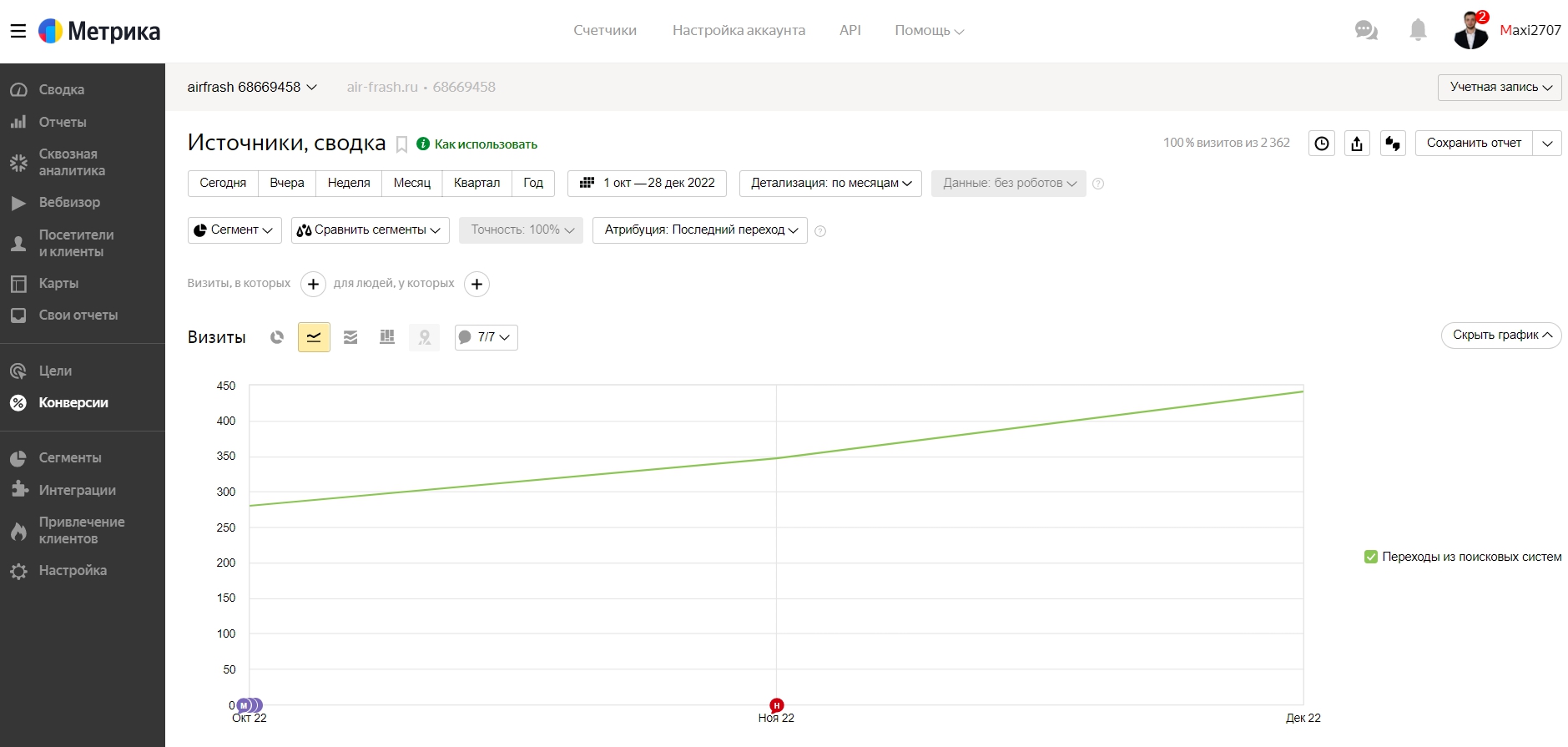The width and height of the screenshot is (1568, 747).
Task: Click help icon beside Атрибуция dropdown
Action: click(820, 231)
